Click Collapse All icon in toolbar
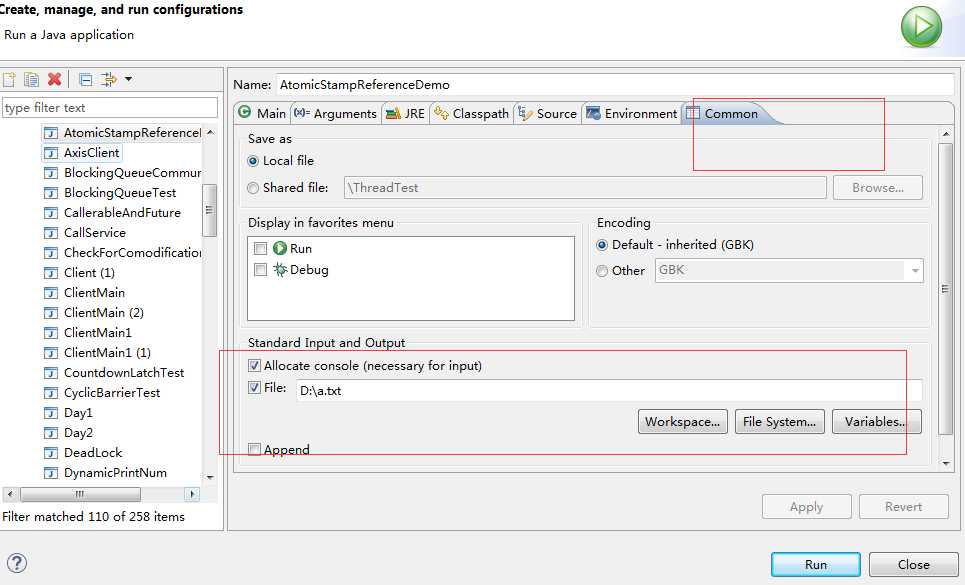The image size is (965, 585). point(86,79)
